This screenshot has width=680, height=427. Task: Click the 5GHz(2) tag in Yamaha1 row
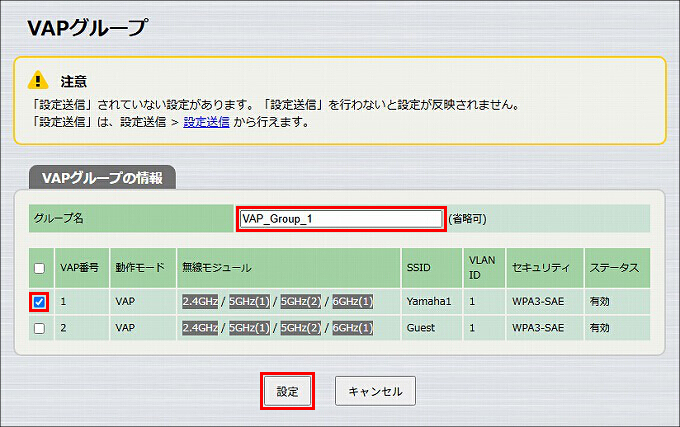[x=301, y=301]
